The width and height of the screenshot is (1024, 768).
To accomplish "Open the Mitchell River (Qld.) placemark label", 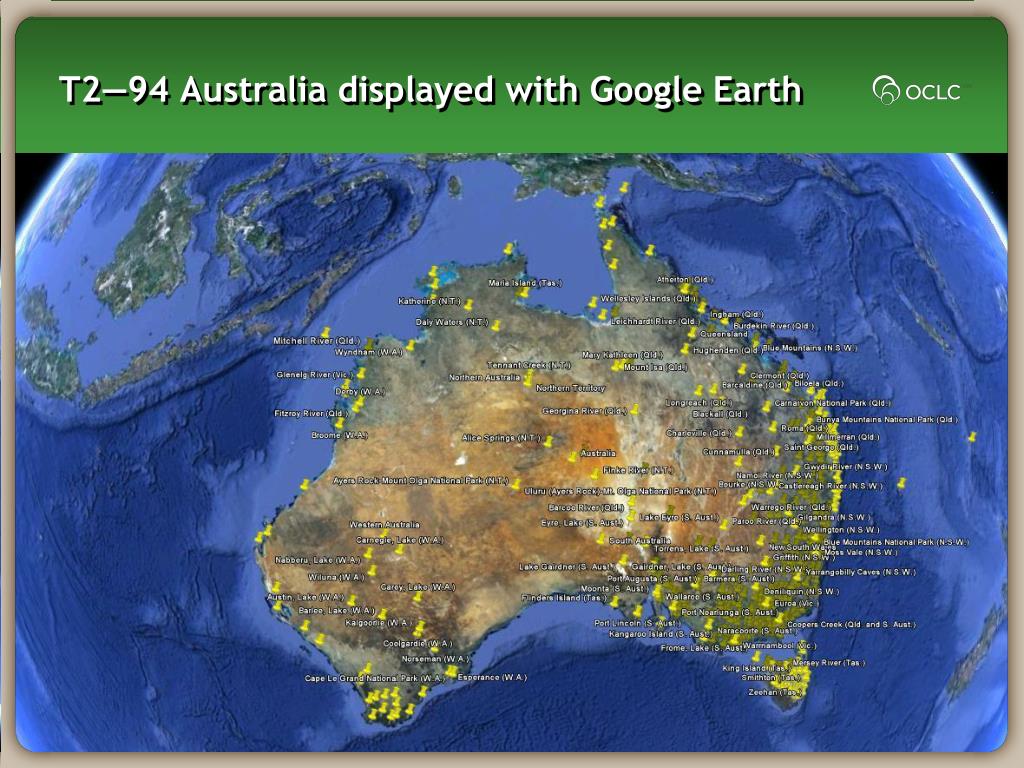I will click(316, 341).
